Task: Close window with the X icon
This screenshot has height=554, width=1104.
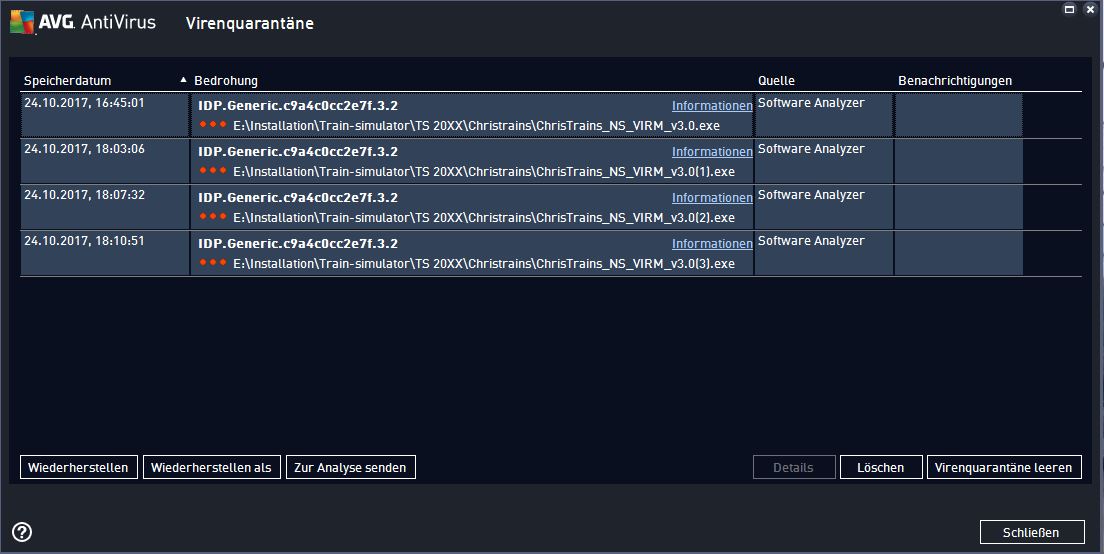Action: point(1090,9)
